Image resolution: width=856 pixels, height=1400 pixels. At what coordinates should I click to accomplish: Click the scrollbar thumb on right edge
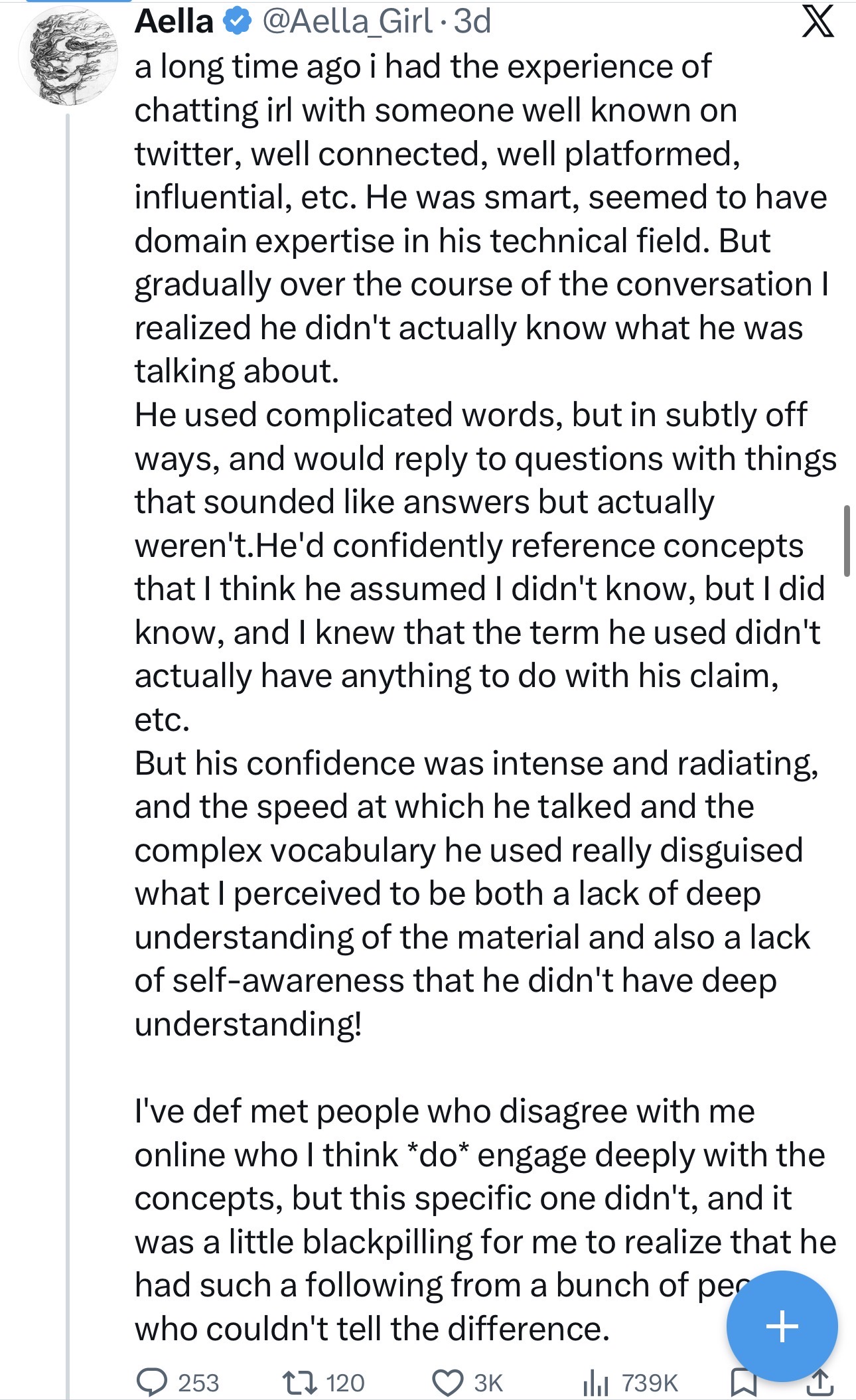pyautogui.click(x=847, y=540)
